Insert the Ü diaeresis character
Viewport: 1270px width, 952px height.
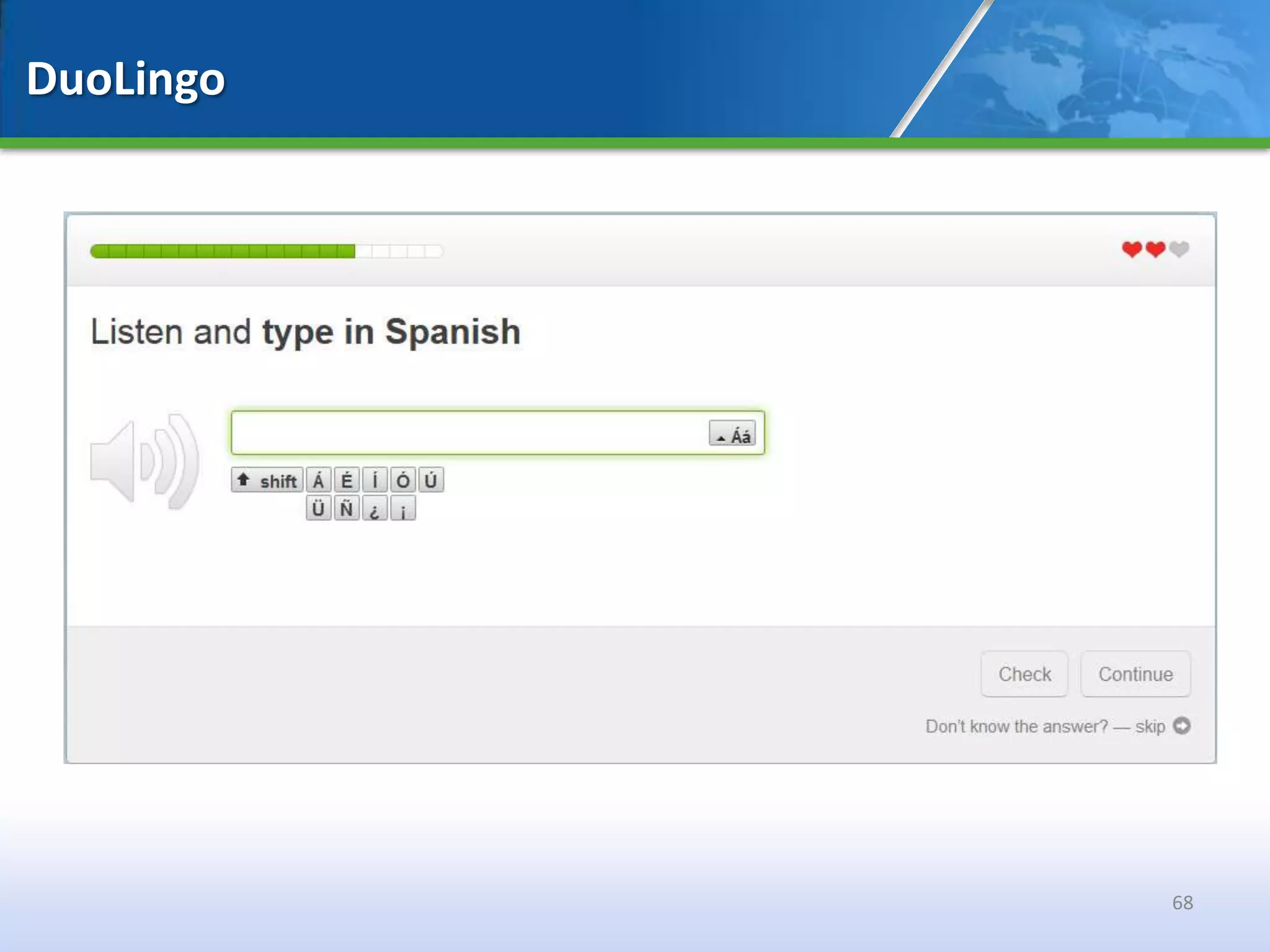tap(318, 509)
